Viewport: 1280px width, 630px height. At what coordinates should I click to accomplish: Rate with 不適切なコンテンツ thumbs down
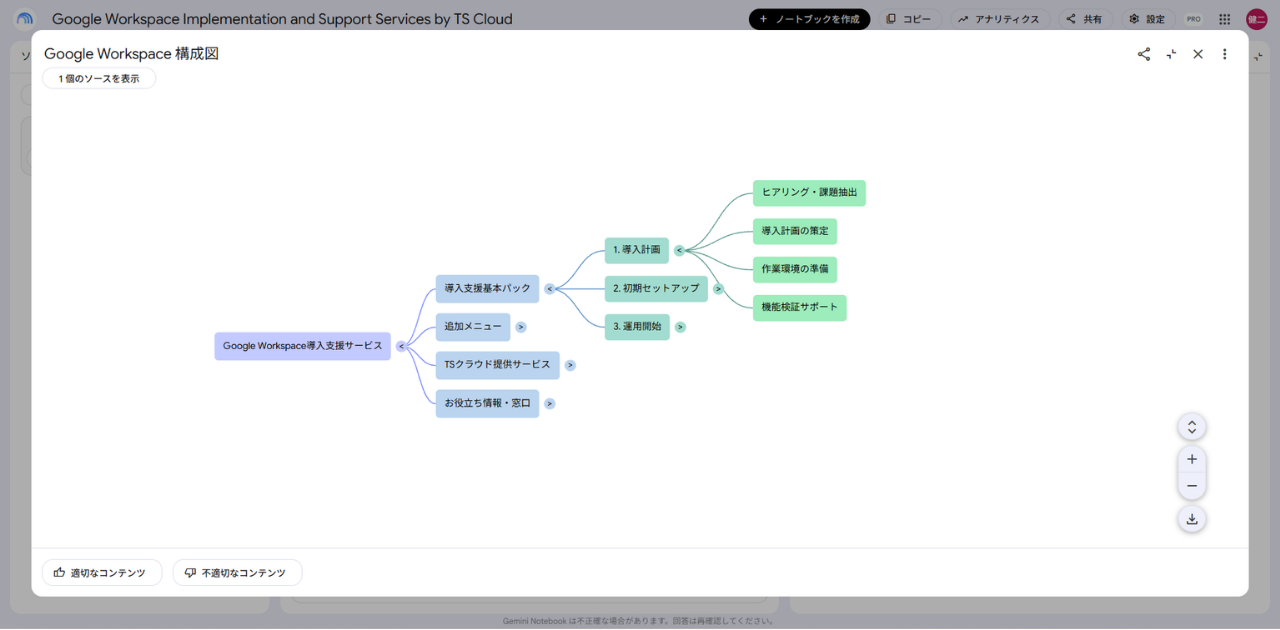pos(237,573)
